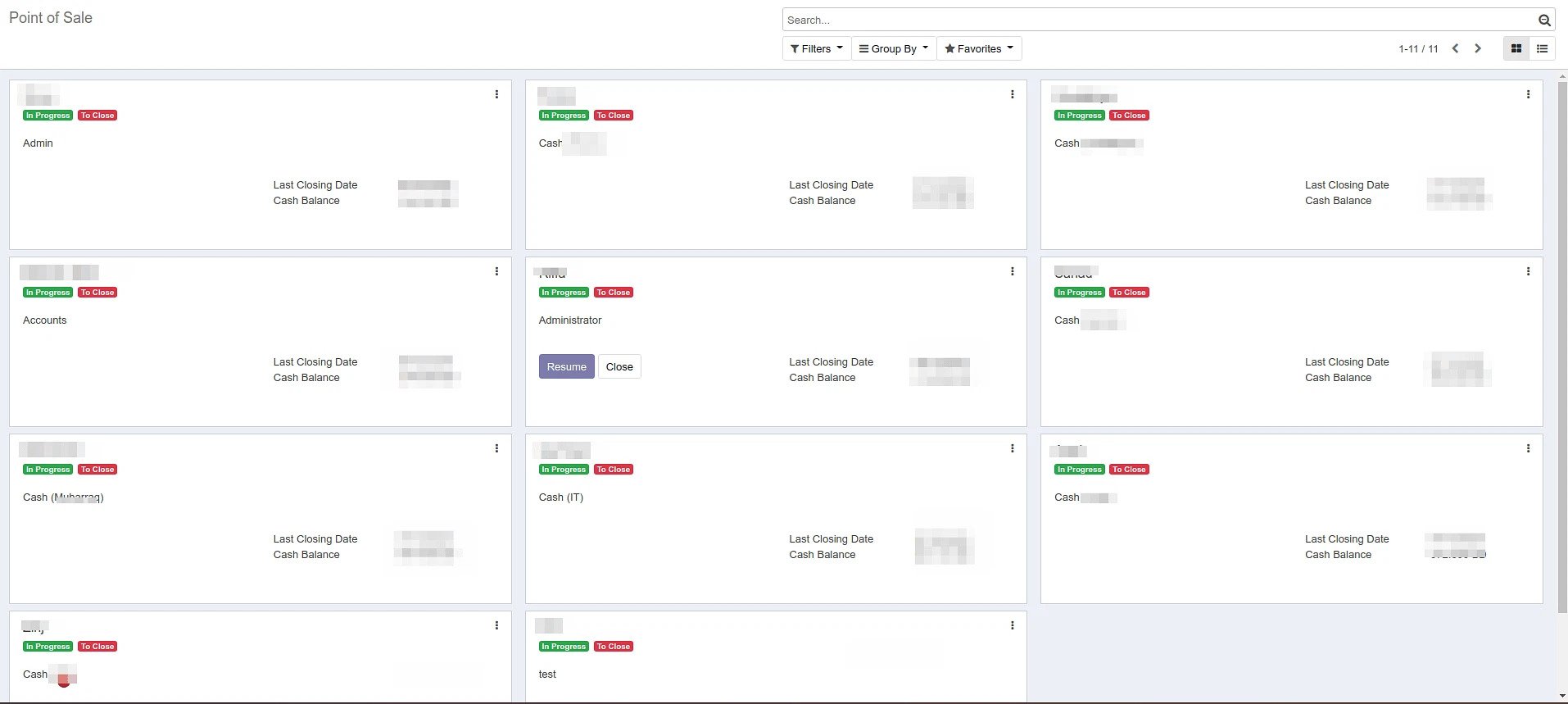Open the Accounts card's kebab menu
The image size is (1568, 704).
[x=496, y=271]
